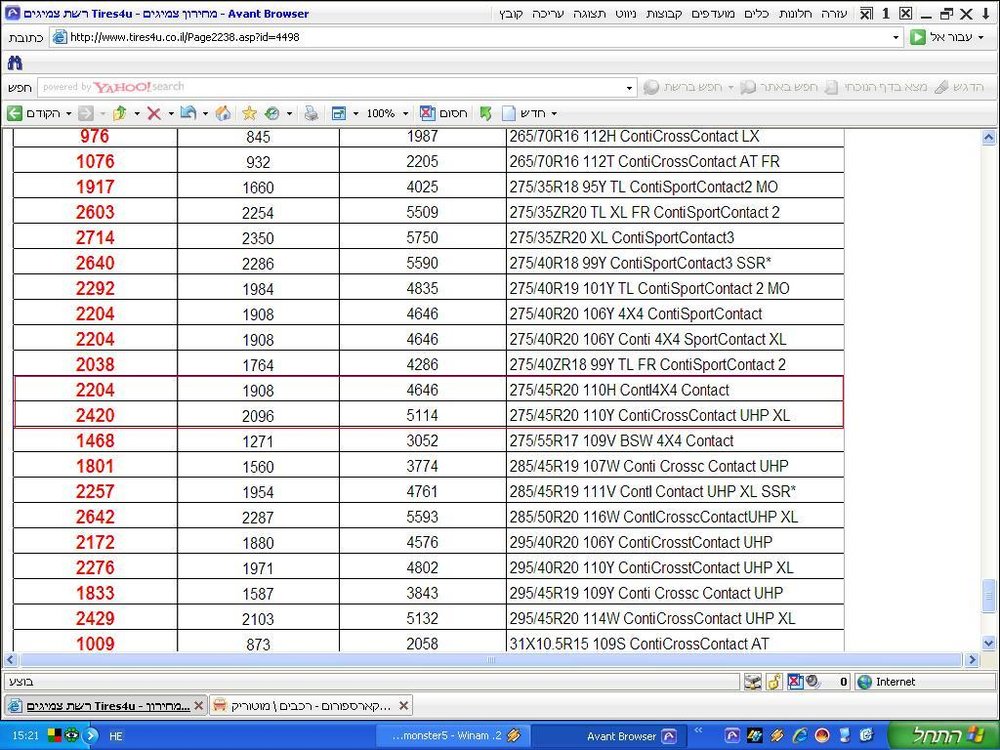Open the Yahoo search box dropdown
This screenshot has height=750, width=1000.
[629, 88]
